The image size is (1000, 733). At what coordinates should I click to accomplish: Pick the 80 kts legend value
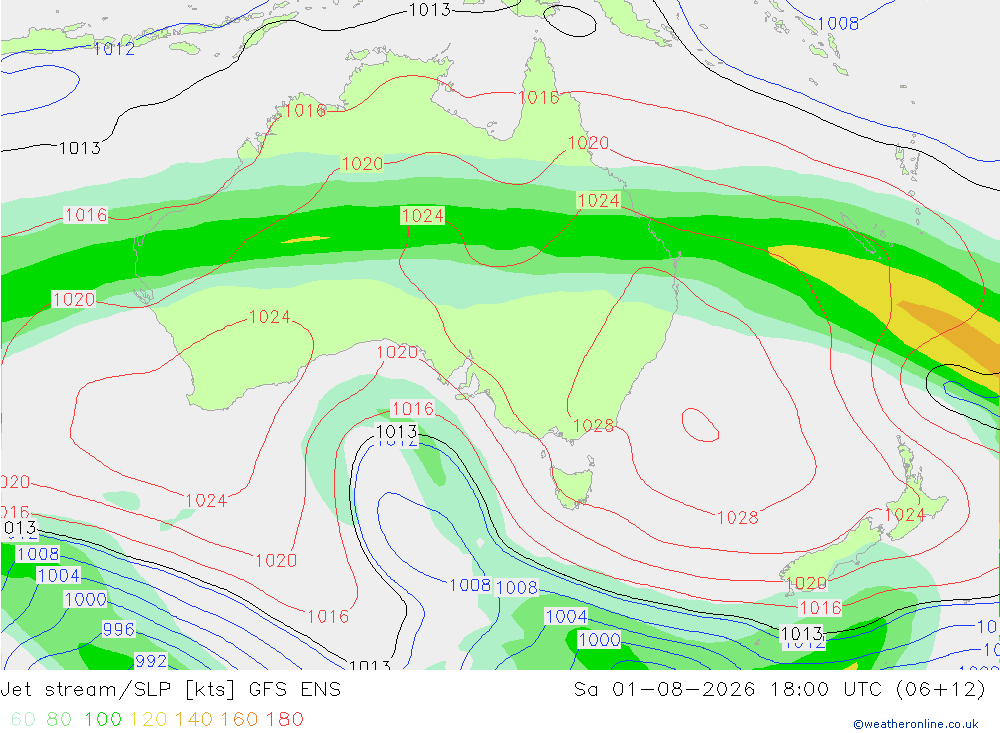59,720
